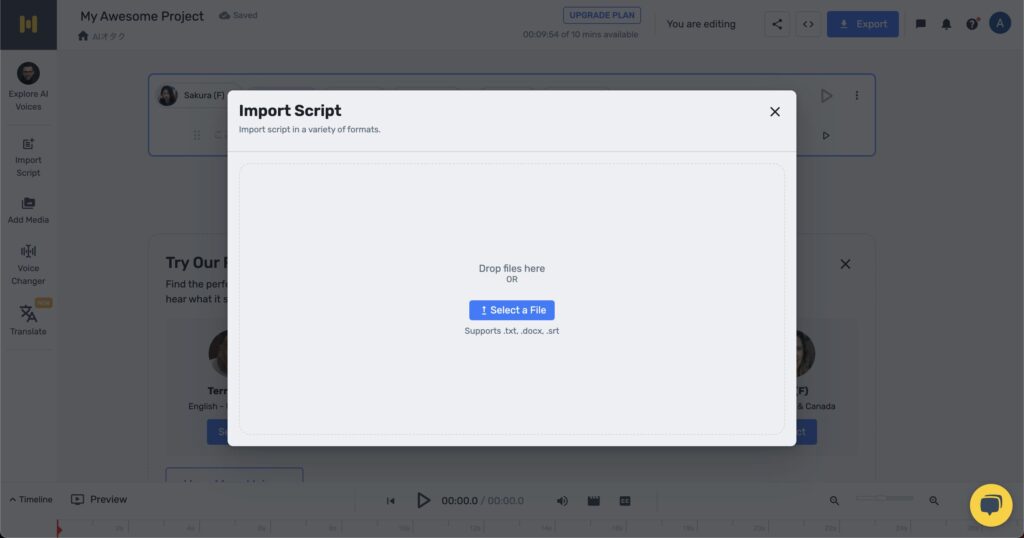Play the sub-block small play icon
Screen dimensions: 1024x538
click(826, 136)
